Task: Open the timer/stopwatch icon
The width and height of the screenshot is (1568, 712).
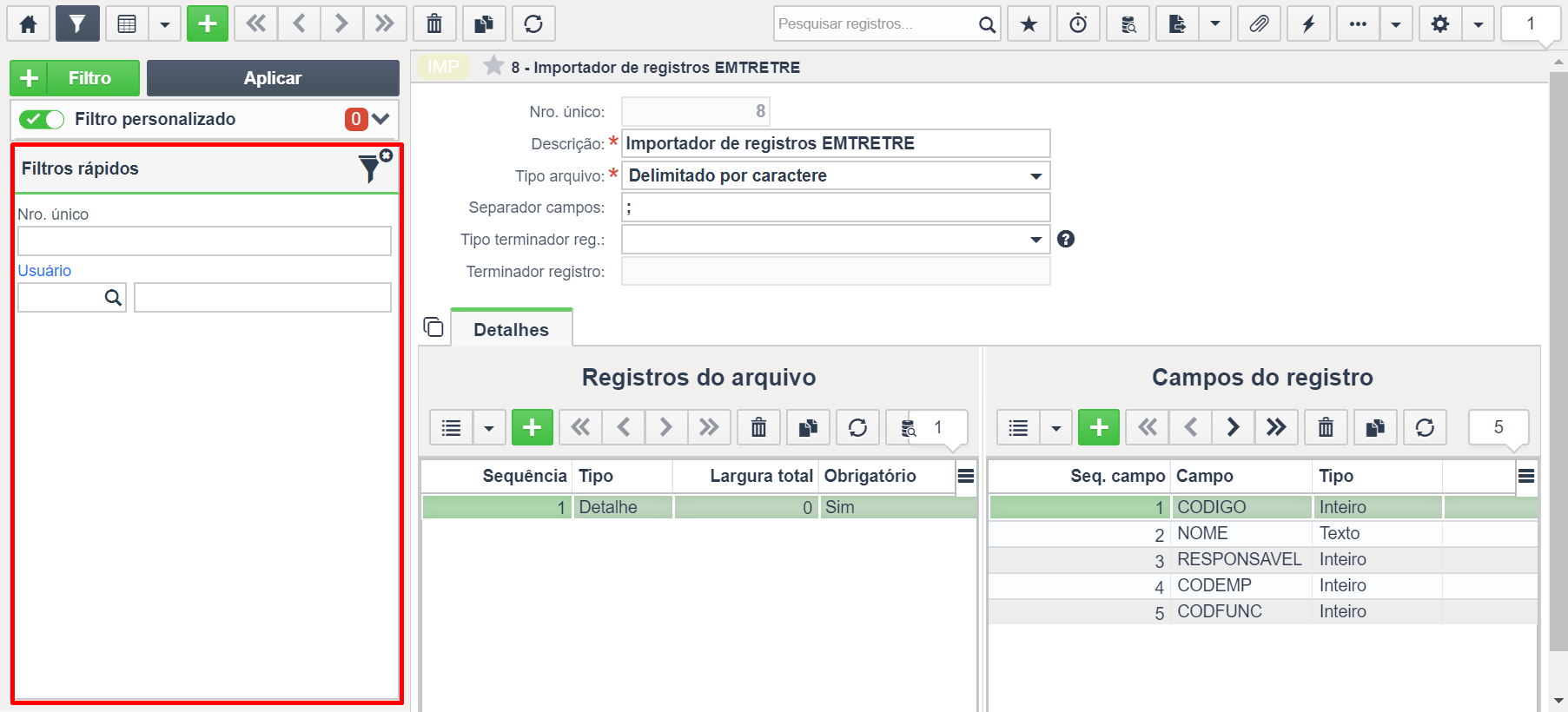Action: [x=1078, y=23]
